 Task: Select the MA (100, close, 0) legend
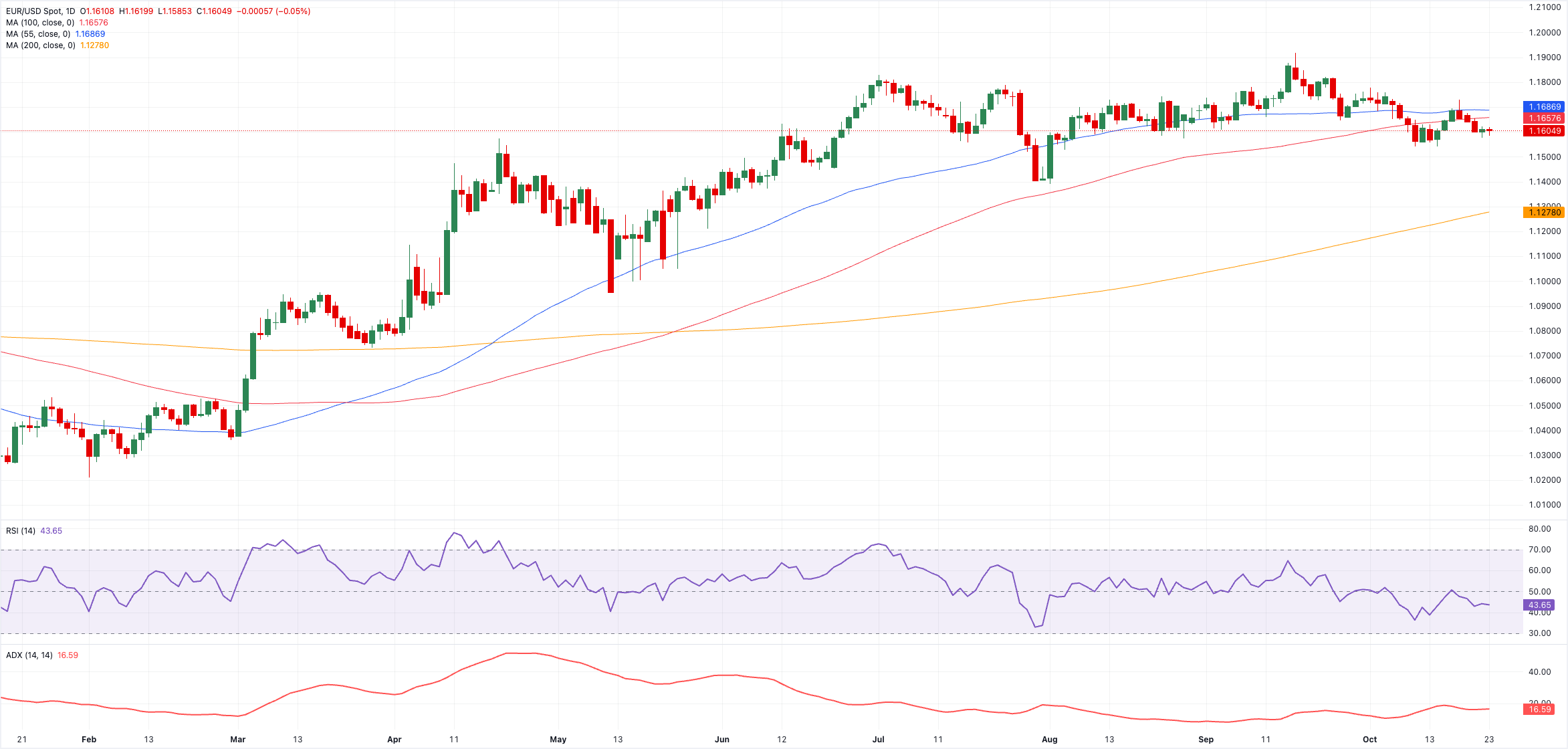pyautogui.click(x=40, y=23)
